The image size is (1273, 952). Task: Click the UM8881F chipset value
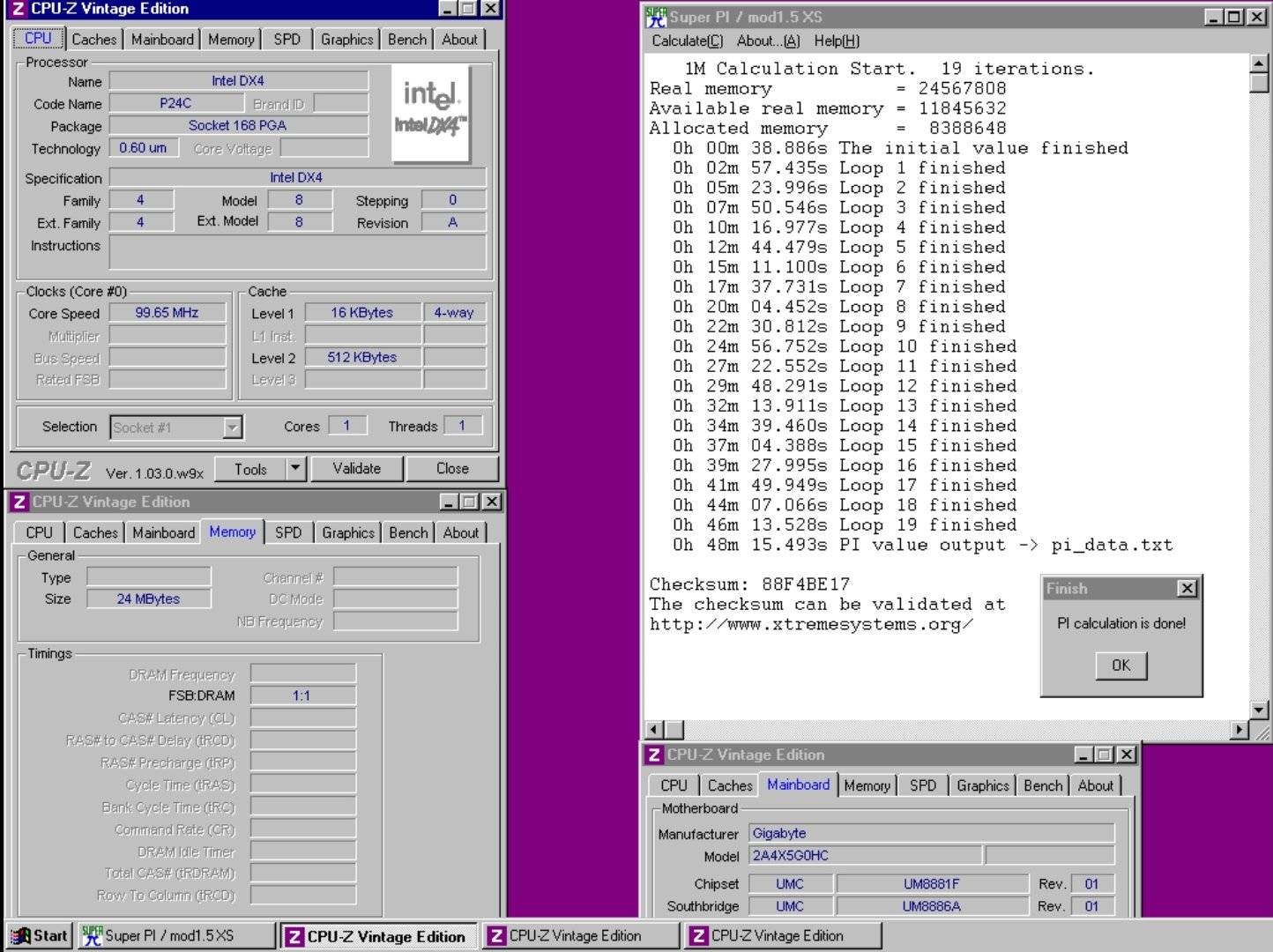pyautogui.click(x=932, y=884)
